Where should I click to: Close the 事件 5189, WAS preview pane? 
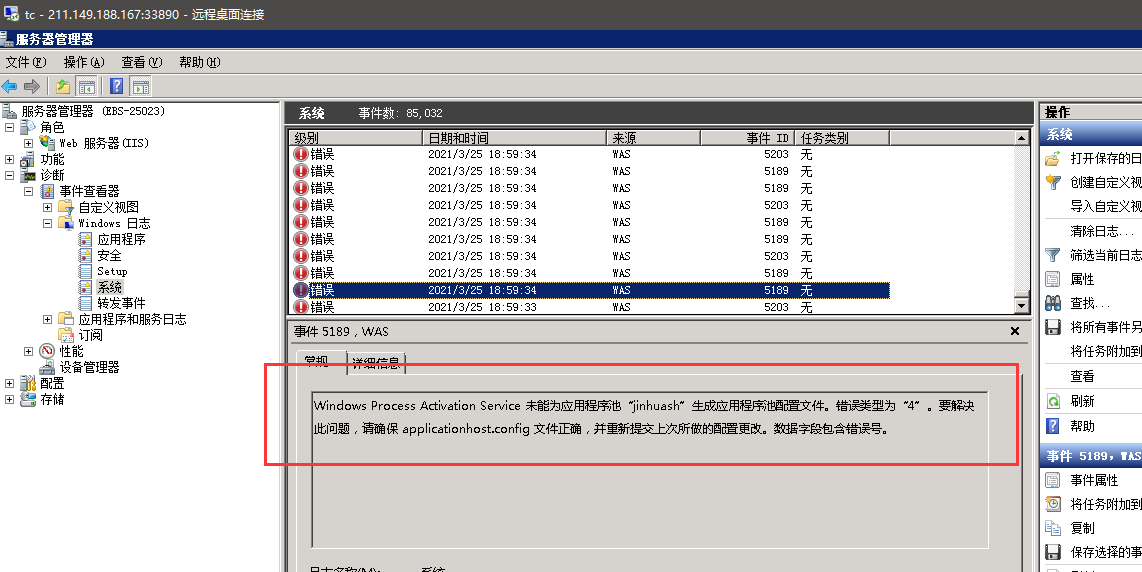click(1015, 332)
